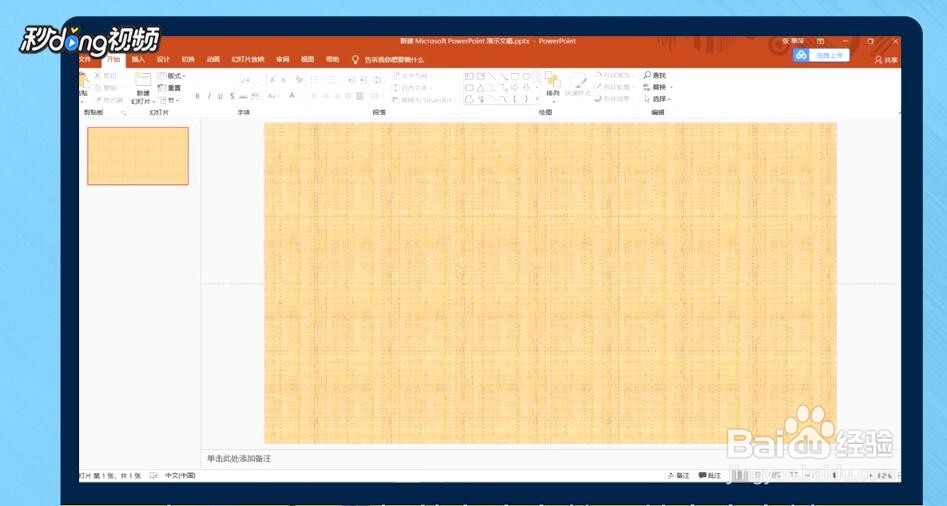Viewport: 947px width, 506px height.
Task: Click the 新建幻灯片 new slide icon
Action: point(143,80)
